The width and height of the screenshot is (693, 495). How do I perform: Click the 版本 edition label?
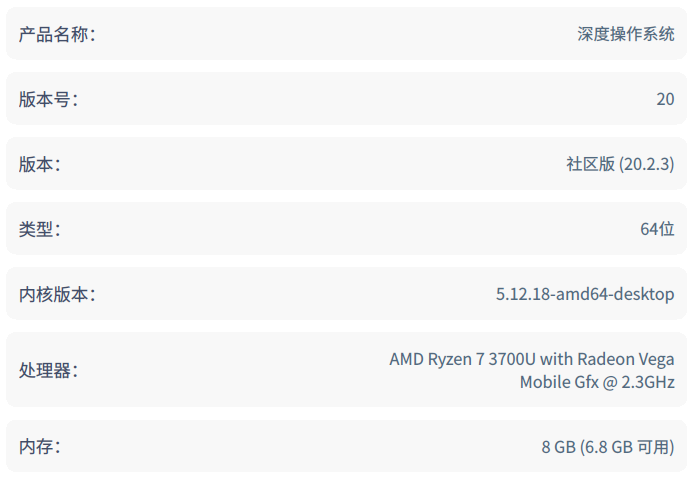pos(39,165)
